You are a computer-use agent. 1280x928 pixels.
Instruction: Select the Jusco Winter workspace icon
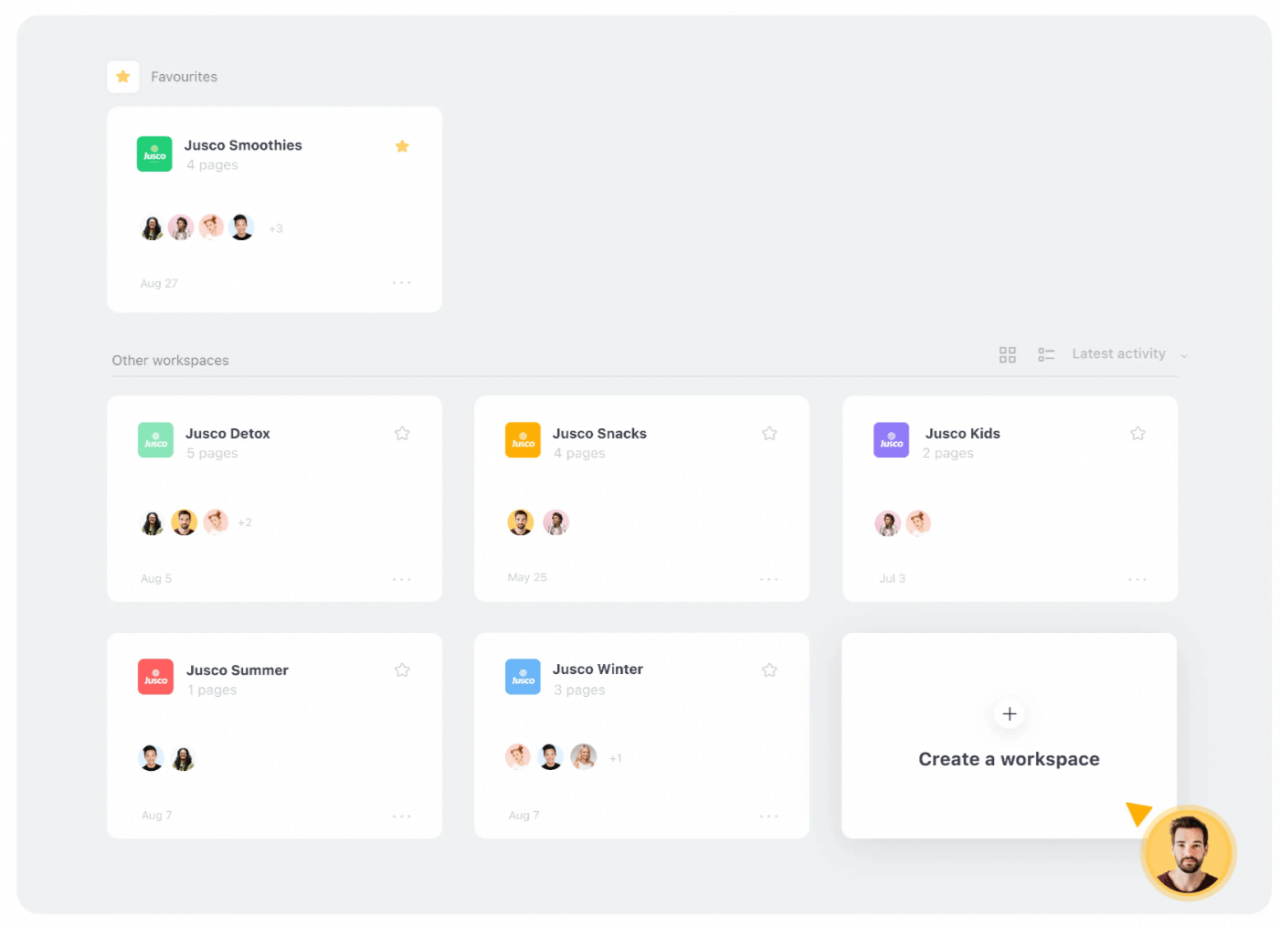point(522,676)
